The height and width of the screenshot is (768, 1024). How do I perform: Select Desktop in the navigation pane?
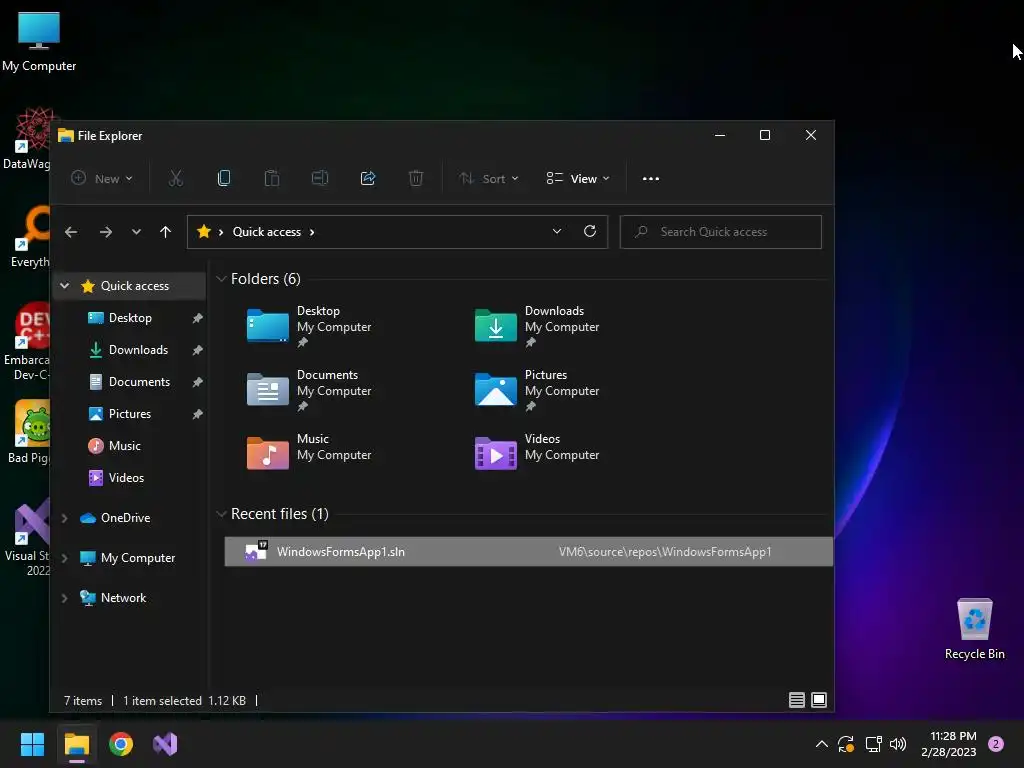(x=130, y=318)
